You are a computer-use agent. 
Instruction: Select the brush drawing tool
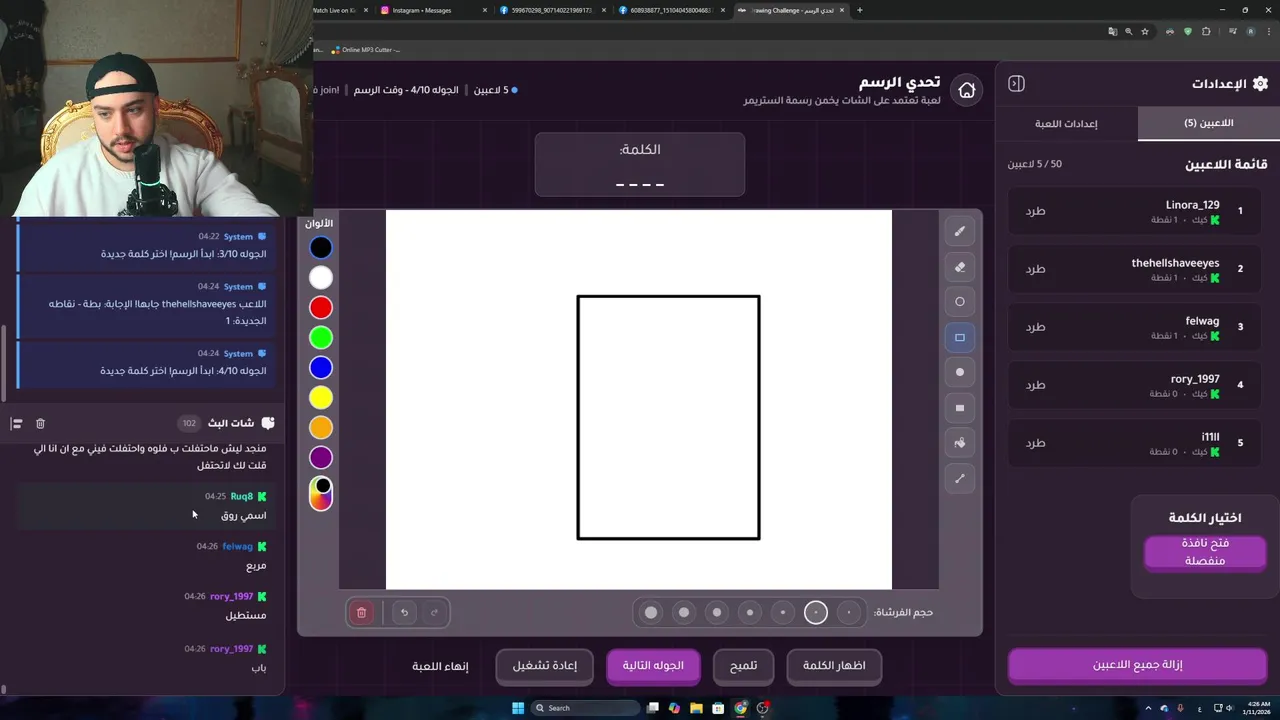tap(960, 231)
